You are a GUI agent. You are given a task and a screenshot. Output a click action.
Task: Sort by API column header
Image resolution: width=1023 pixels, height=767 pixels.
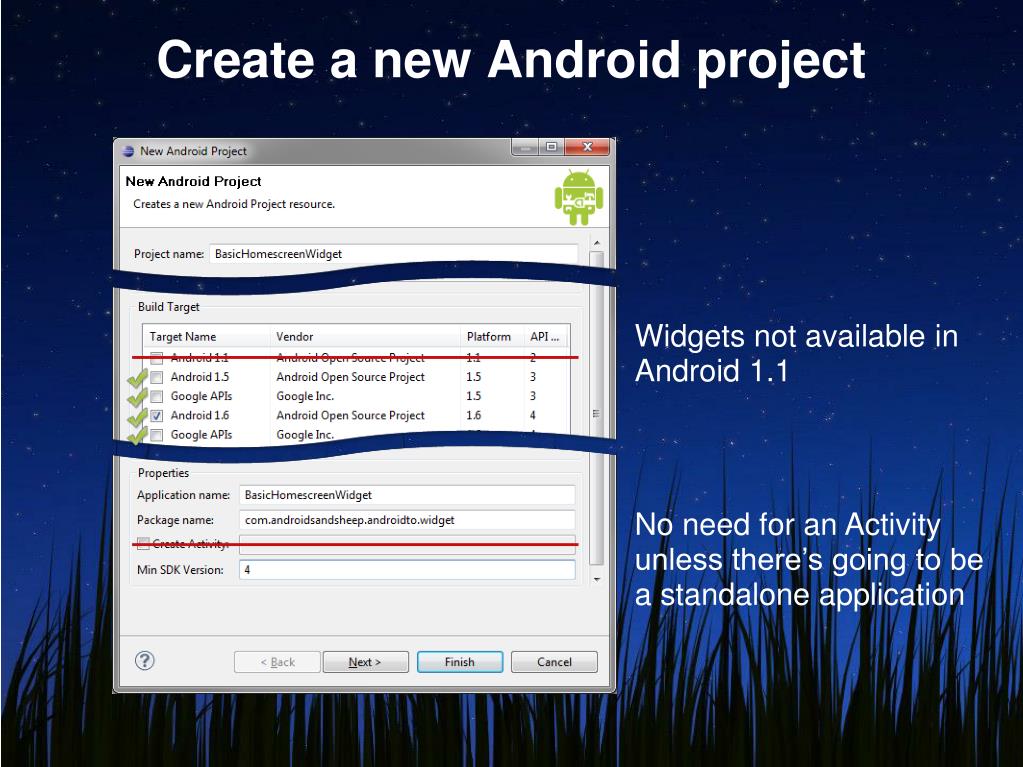pos(545,337)
